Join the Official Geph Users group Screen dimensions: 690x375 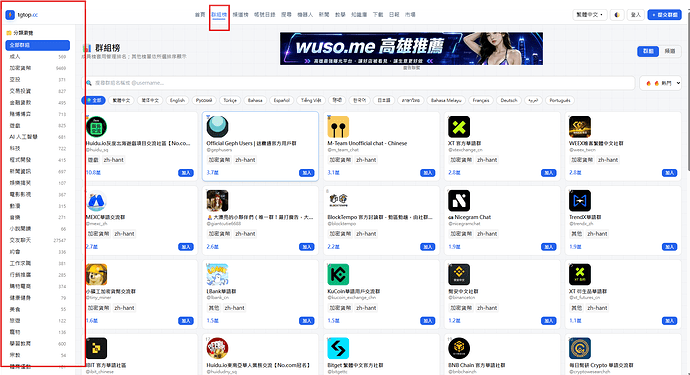pos(307,173)
